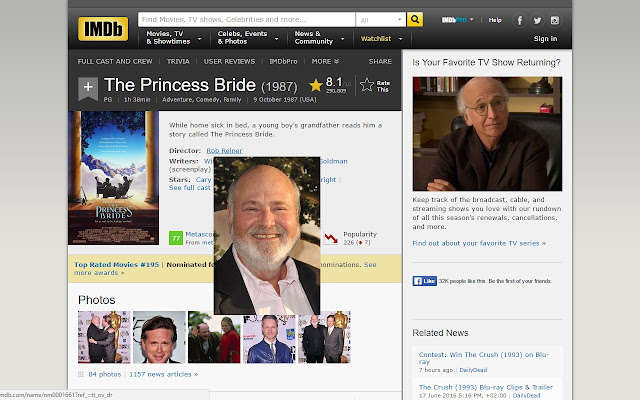Open IMDb Twitter page icon
640x400 pixels.
[x=537, y=20]
